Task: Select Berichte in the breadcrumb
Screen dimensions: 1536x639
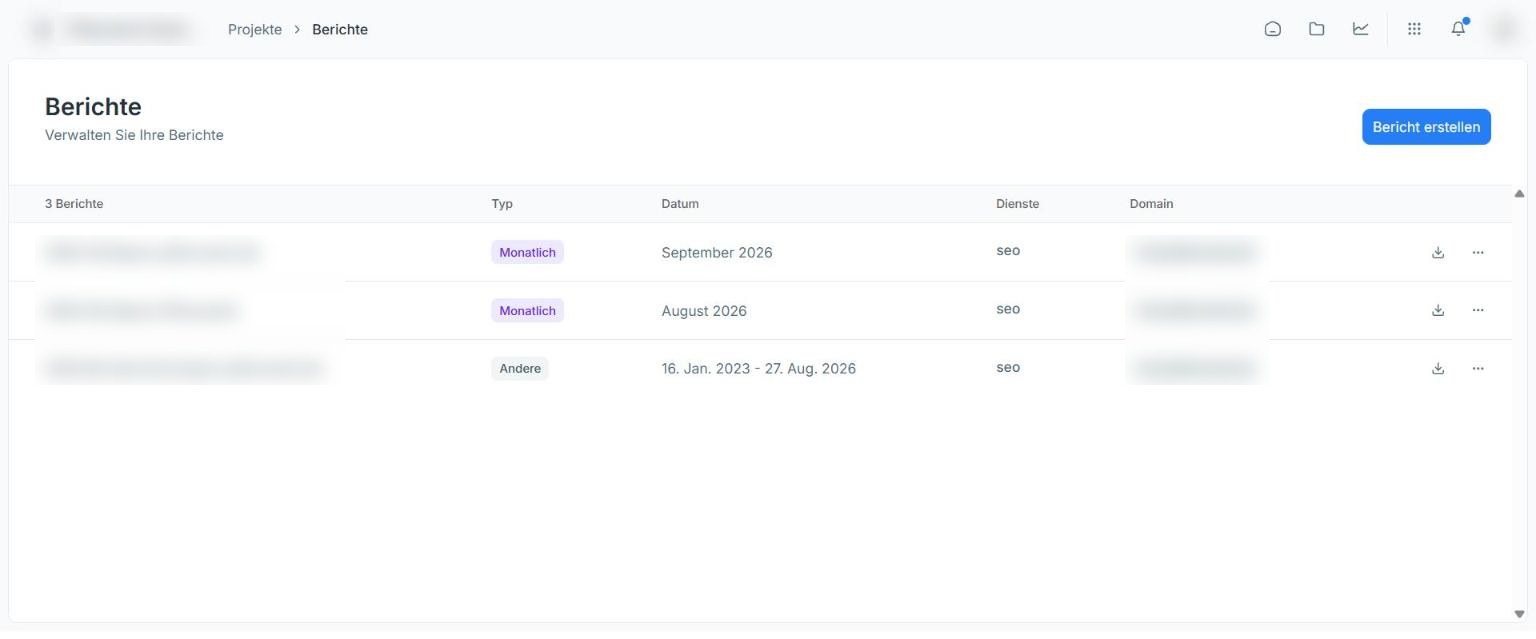Action: 340,29
